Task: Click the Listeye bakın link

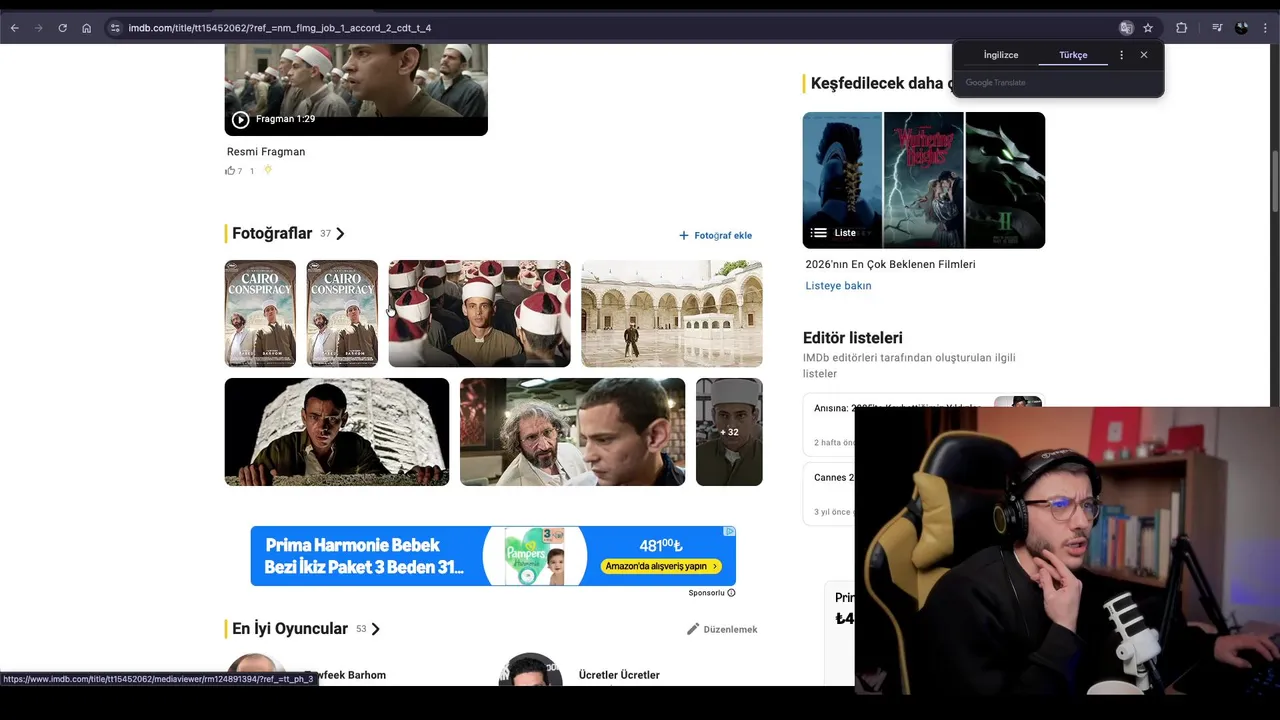Action: (x=838, y=286)
